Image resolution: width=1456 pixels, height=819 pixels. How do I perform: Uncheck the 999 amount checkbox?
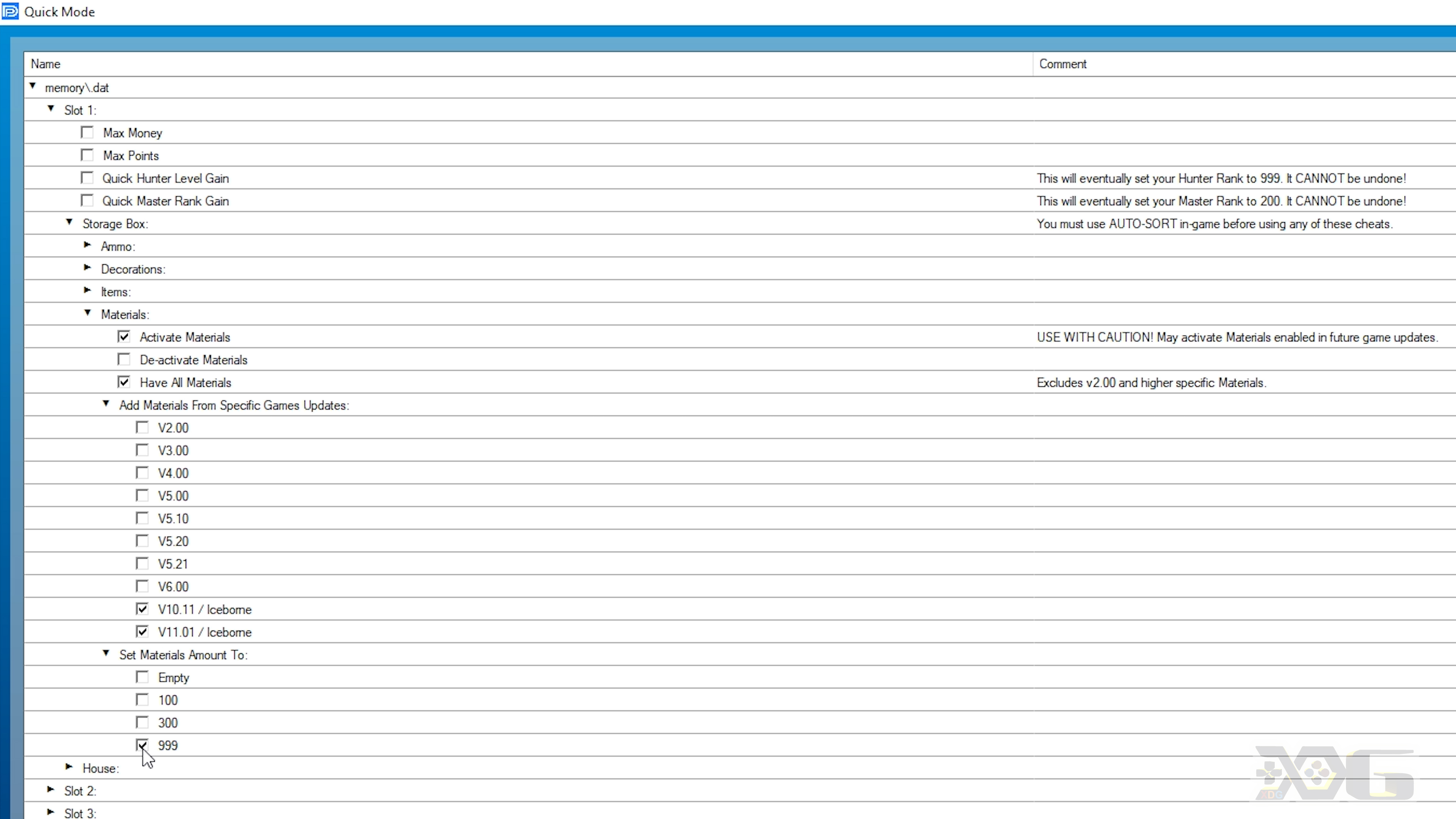tap(143, 745)
